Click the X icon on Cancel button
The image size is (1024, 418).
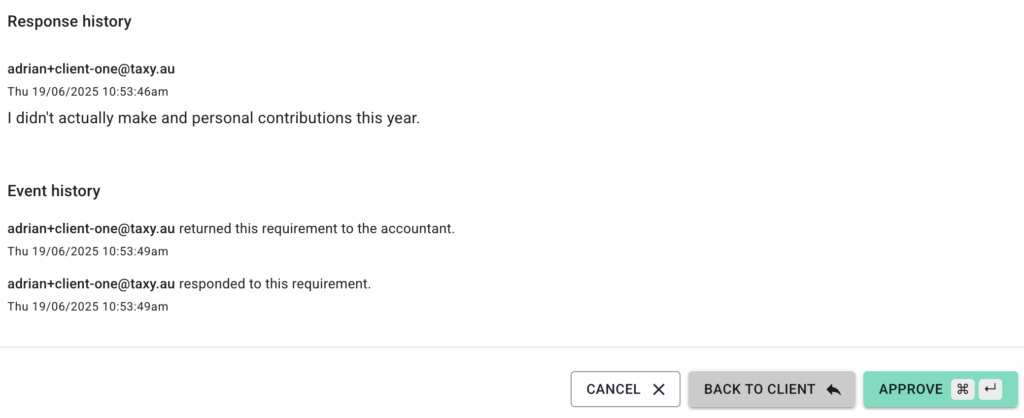tap(658, 389)
